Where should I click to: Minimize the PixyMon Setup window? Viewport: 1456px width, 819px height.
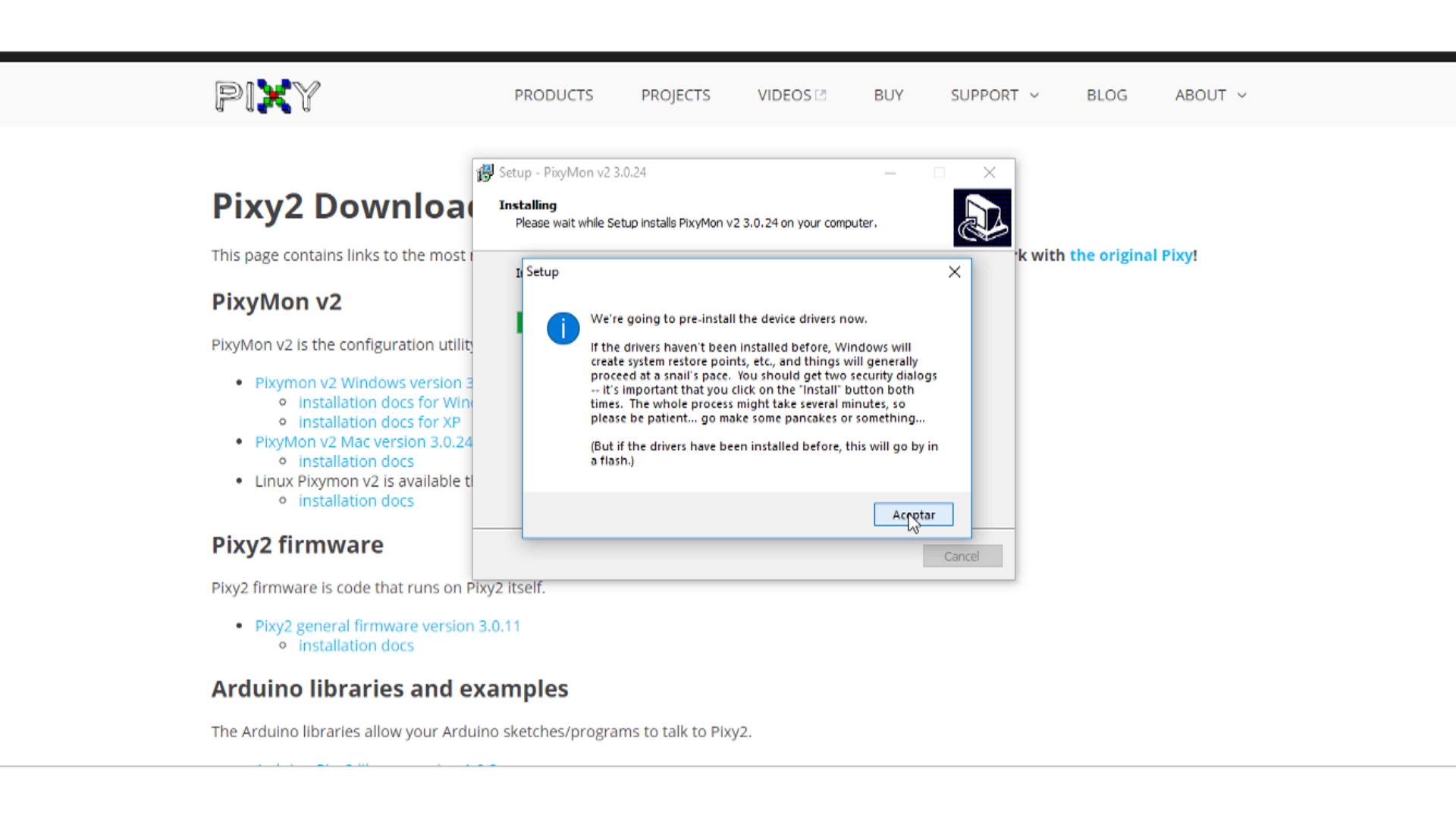pyautogui.click(x=890, y=173)
